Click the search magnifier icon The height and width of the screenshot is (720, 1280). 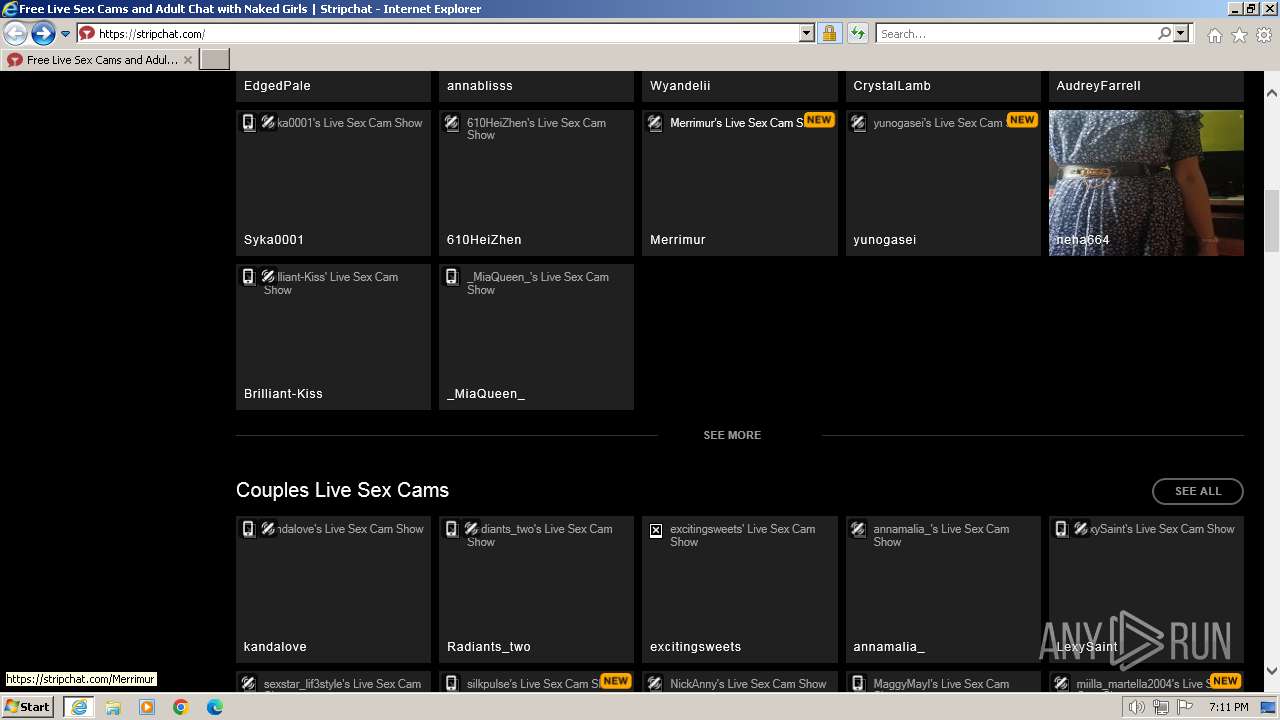[1164, 34]
